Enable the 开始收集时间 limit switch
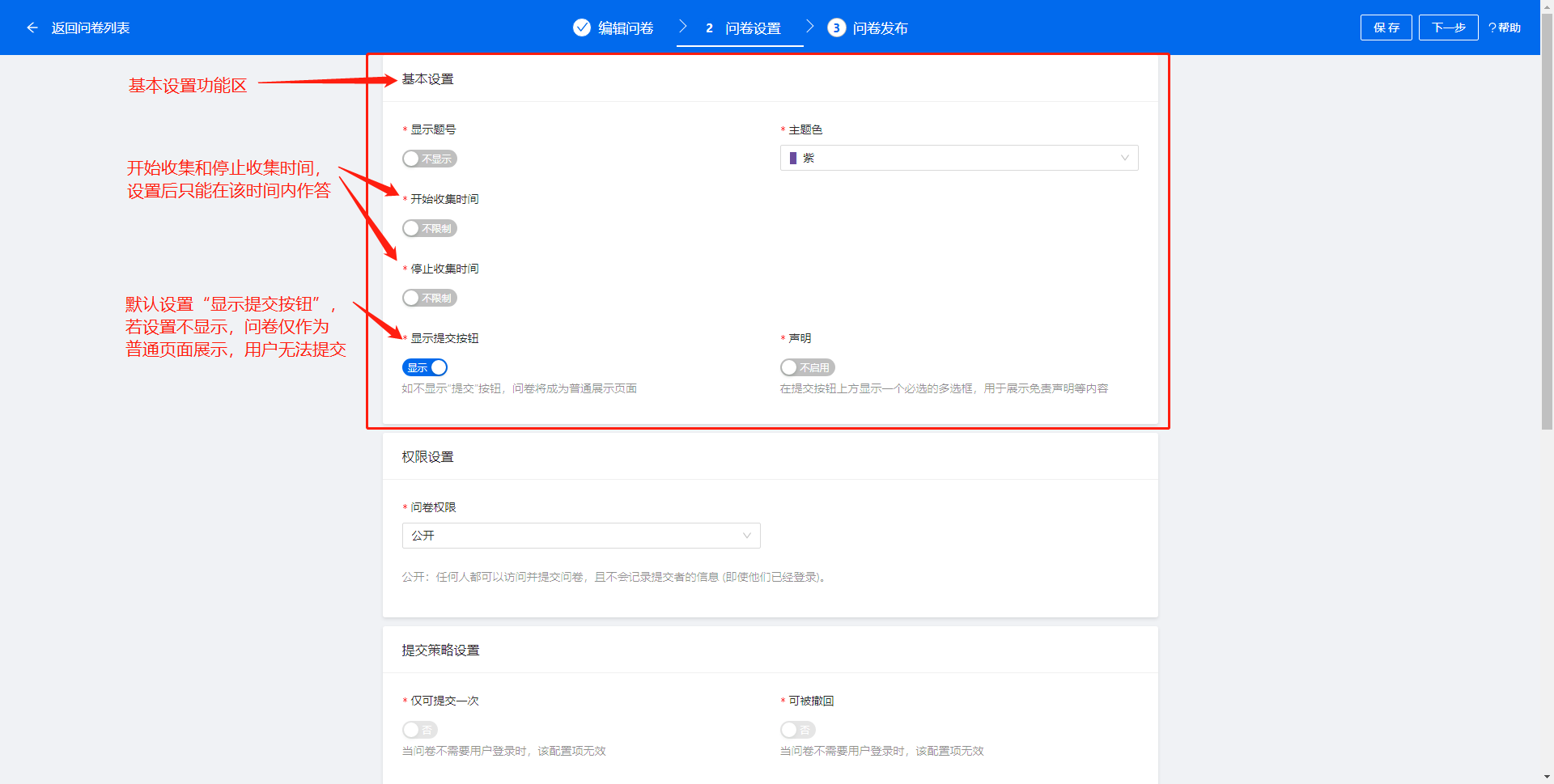The image size is (1554, 784). (x=429, y=228)
